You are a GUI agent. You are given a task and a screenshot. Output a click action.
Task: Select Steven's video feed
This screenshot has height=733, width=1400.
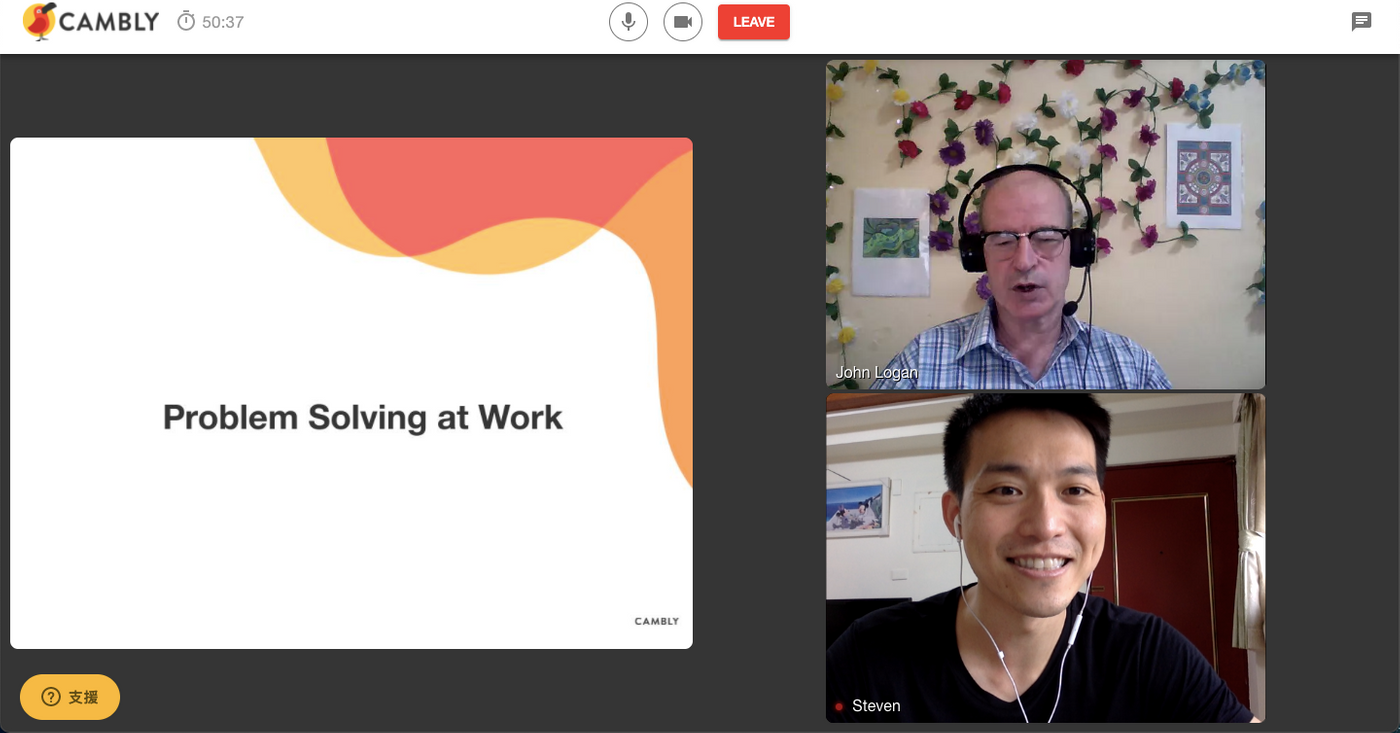click(x=1045, y=558)
